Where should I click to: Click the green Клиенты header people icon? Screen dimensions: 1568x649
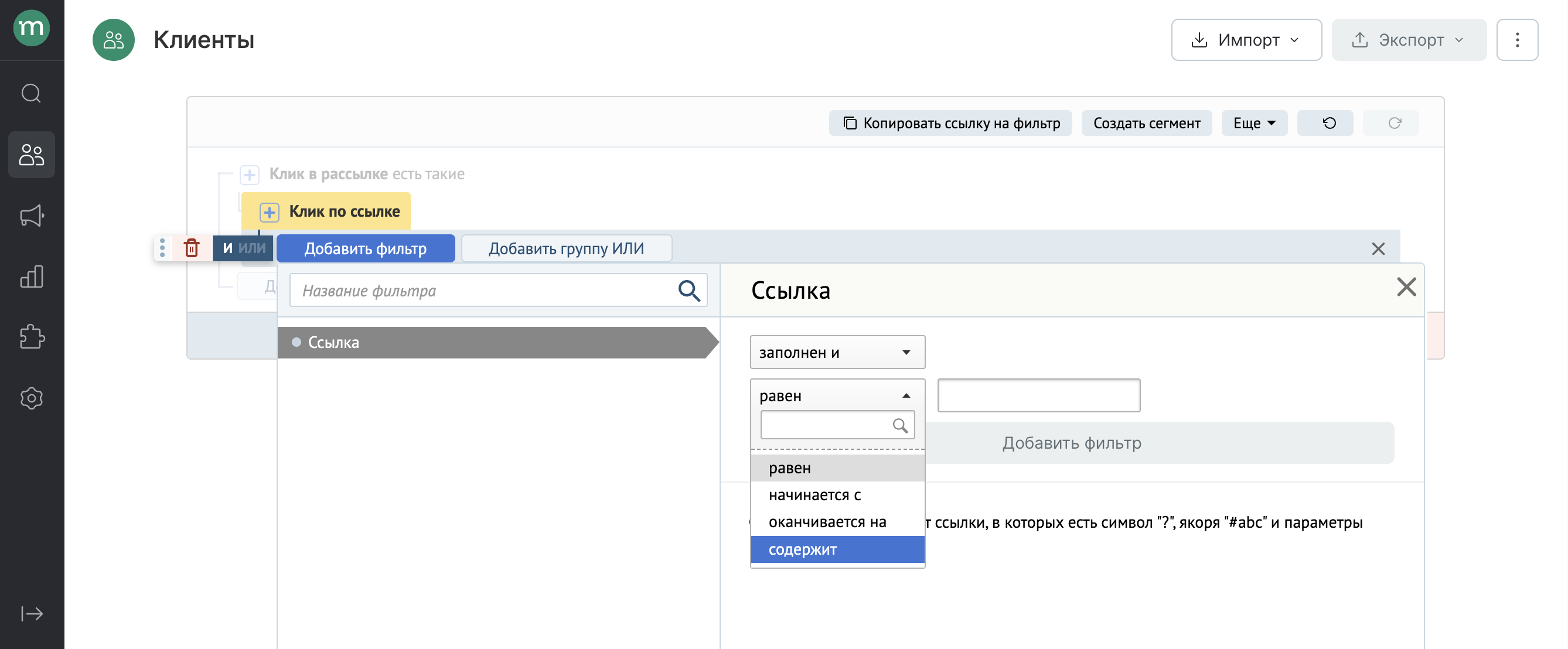coord(113,40)
